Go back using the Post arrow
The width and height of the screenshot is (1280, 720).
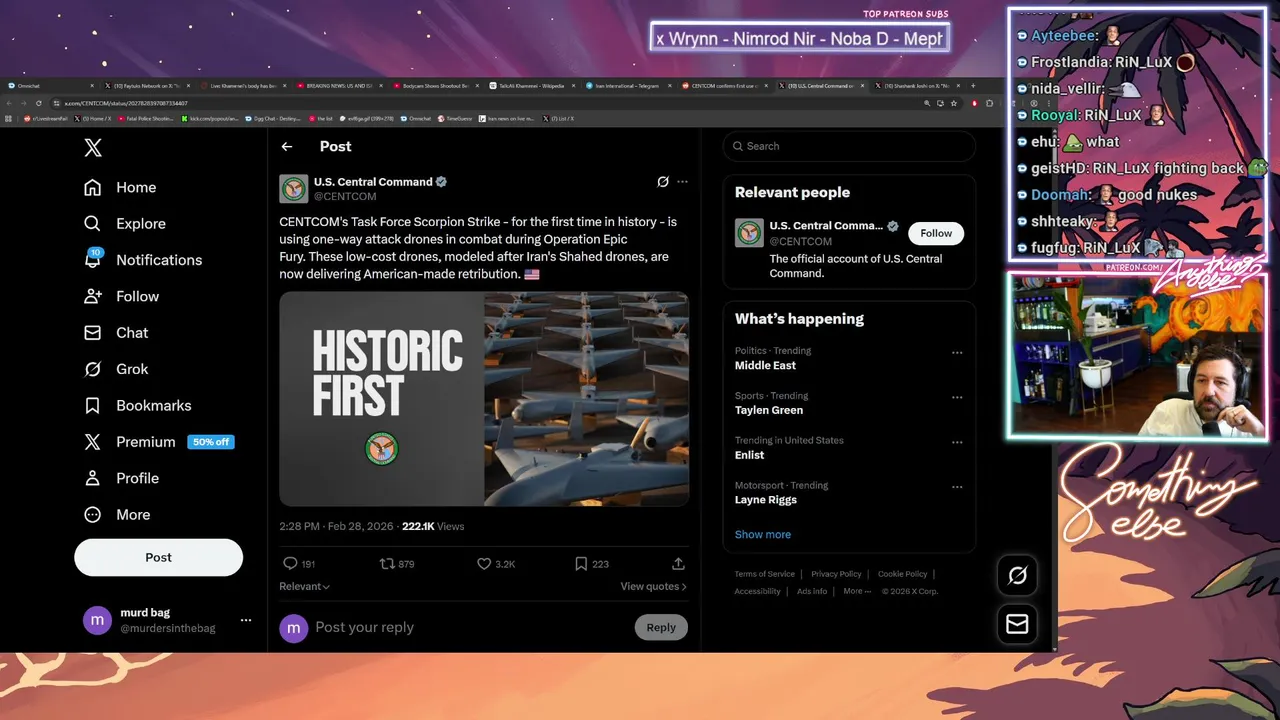287,146
